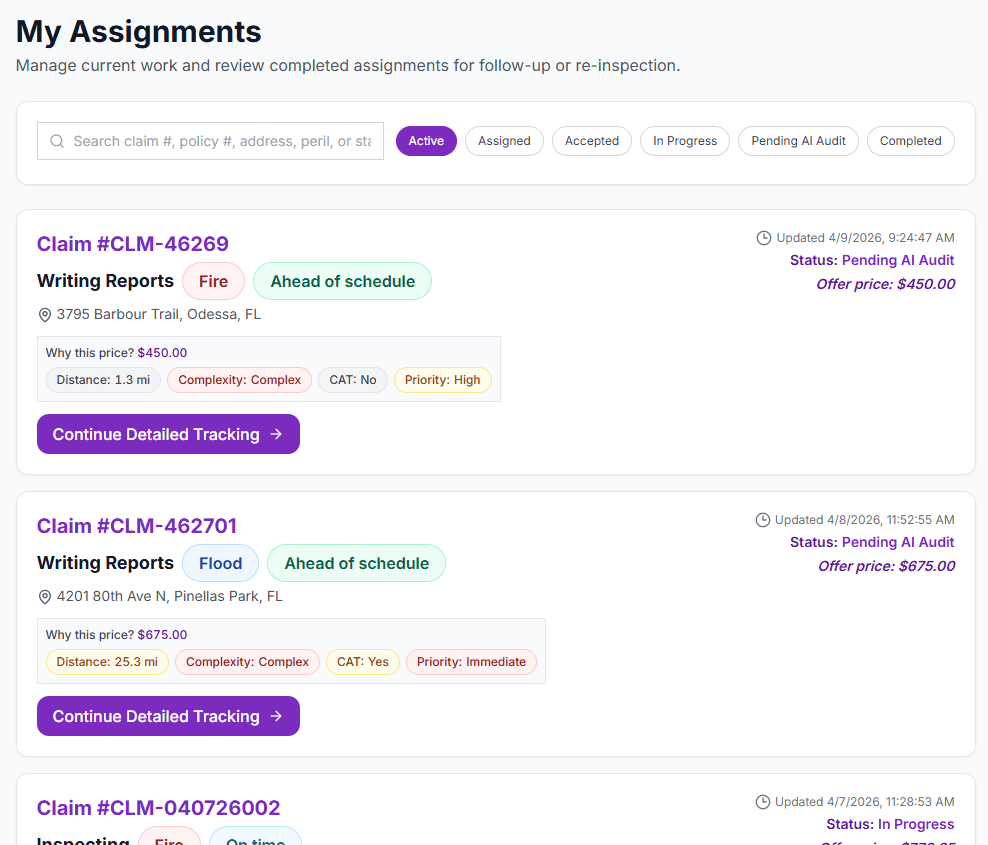Select the Active filter tab

pos(426,141)
